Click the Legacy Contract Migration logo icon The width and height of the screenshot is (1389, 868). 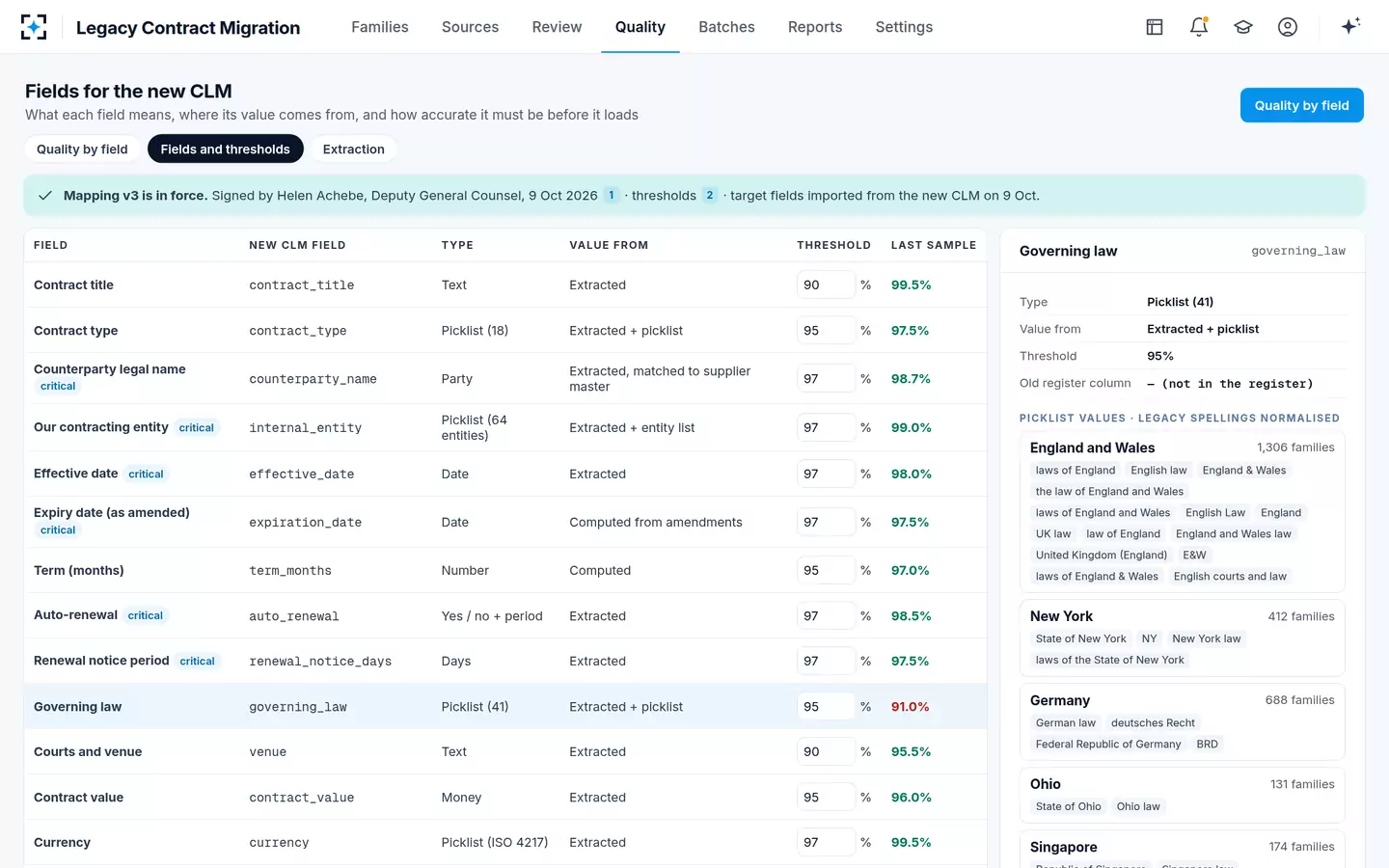34,27
